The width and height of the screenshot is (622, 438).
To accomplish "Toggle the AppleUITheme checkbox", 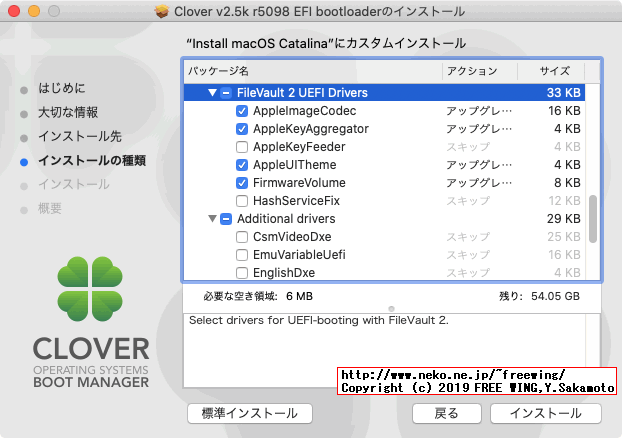I will tap(242, 165).
